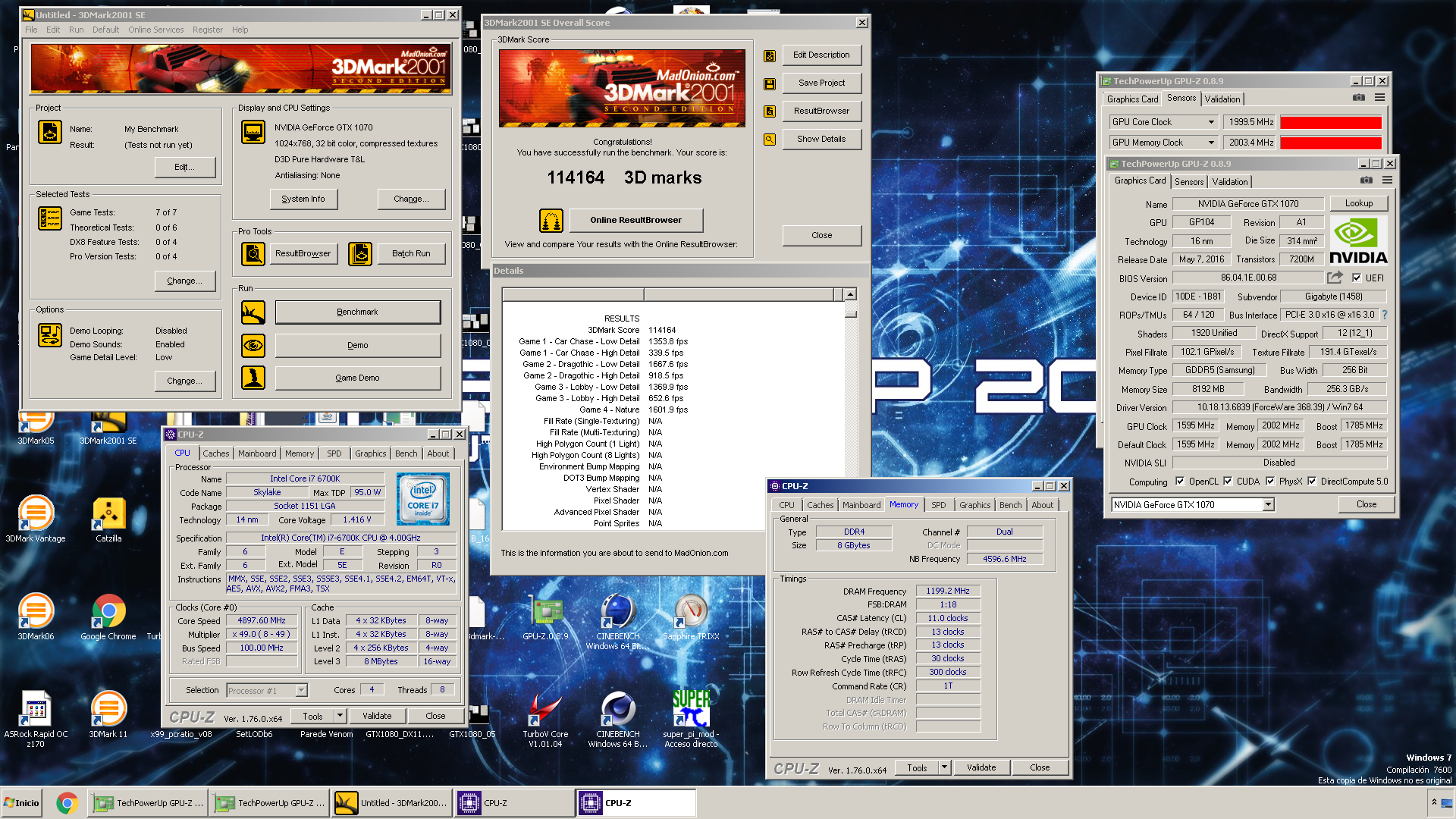Click Validate in CPU-Z Memory window
This screenshot has width=1456, height=819.
coord(981,767)
